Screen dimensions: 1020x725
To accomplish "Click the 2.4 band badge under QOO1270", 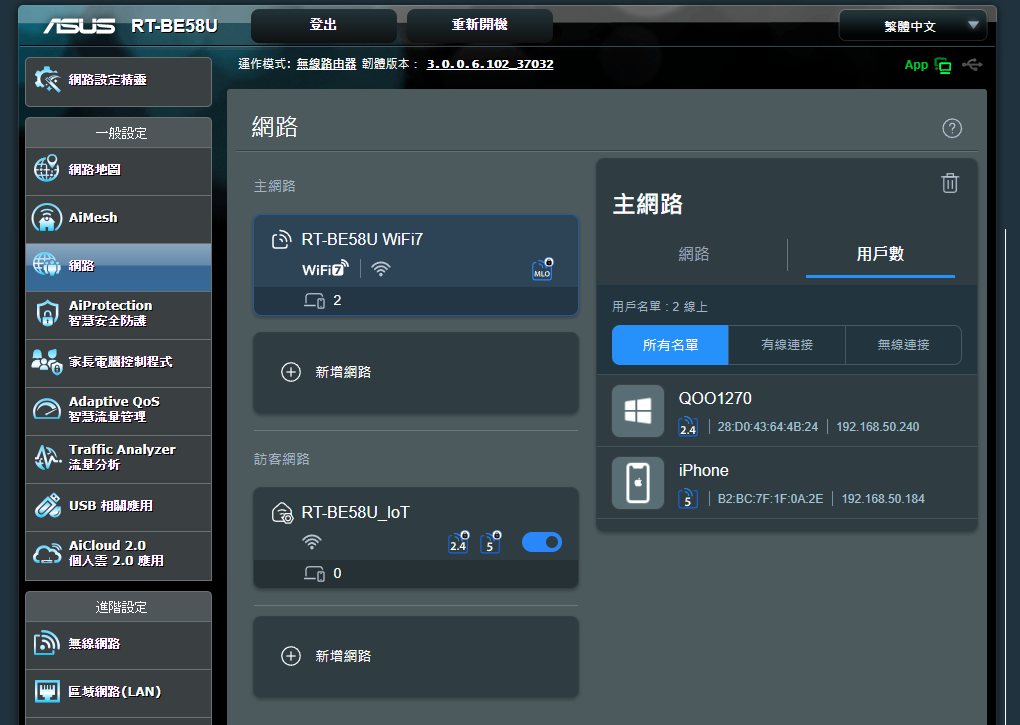I will pyautogui.click(x=688, y=427).
